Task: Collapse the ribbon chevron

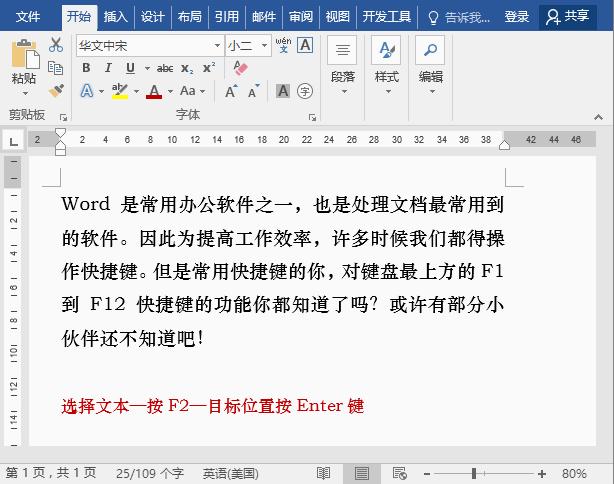Action: pos(598,117)
